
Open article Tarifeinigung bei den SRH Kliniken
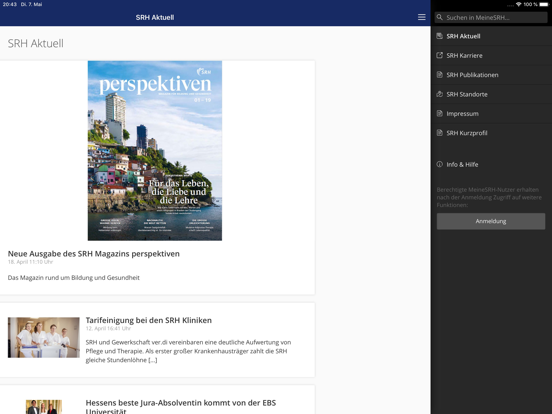[149, 320]
